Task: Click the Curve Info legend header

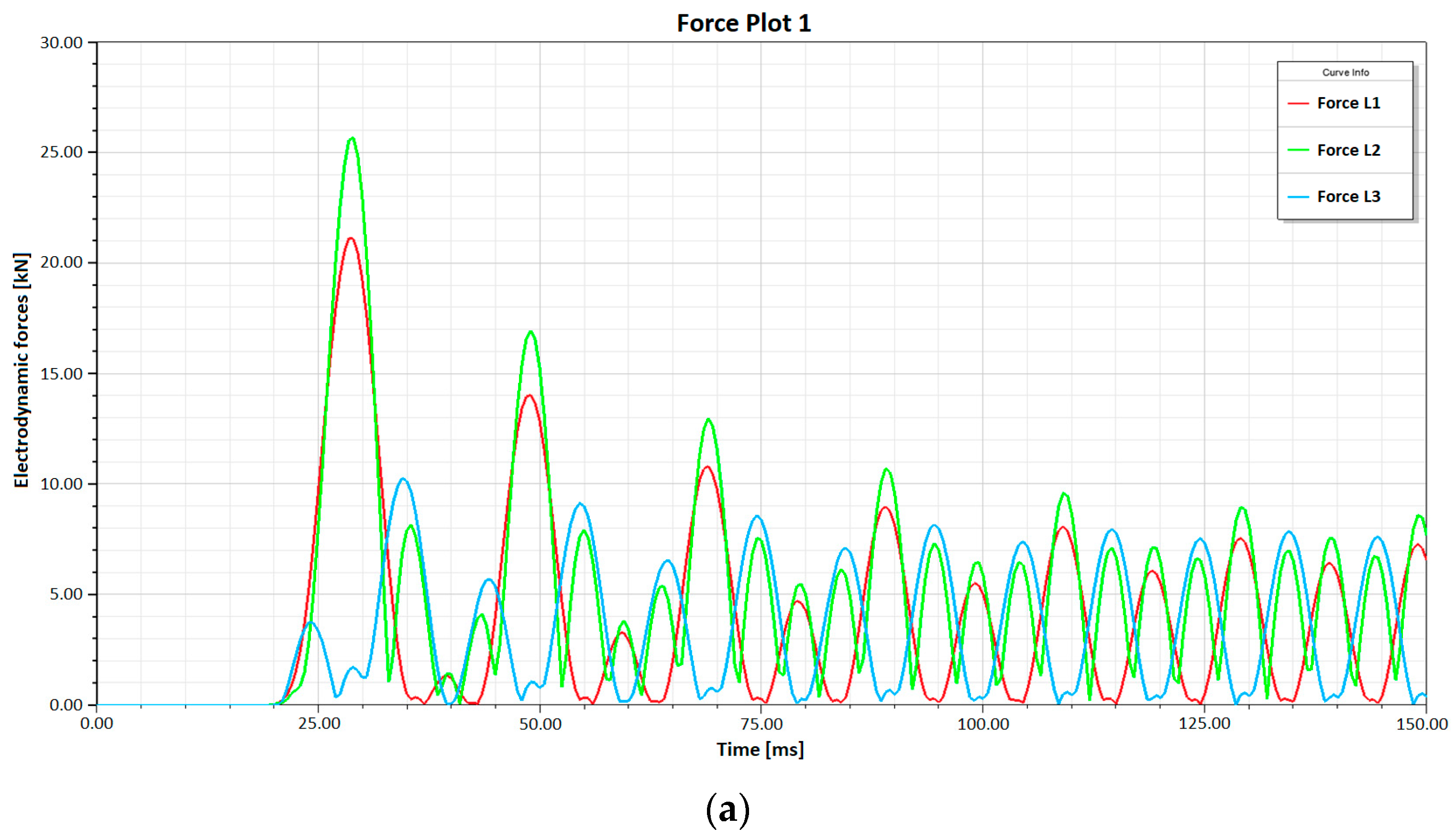Action: click(x=1345, y=73)
